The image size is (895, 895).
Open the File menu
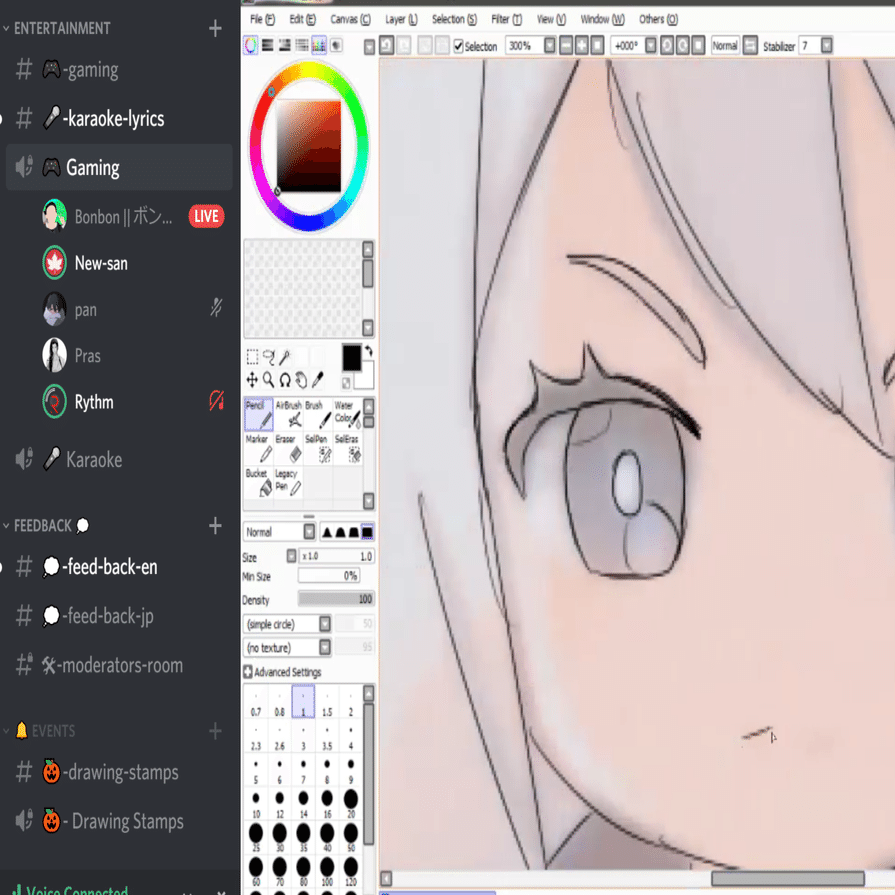[262, 19]
